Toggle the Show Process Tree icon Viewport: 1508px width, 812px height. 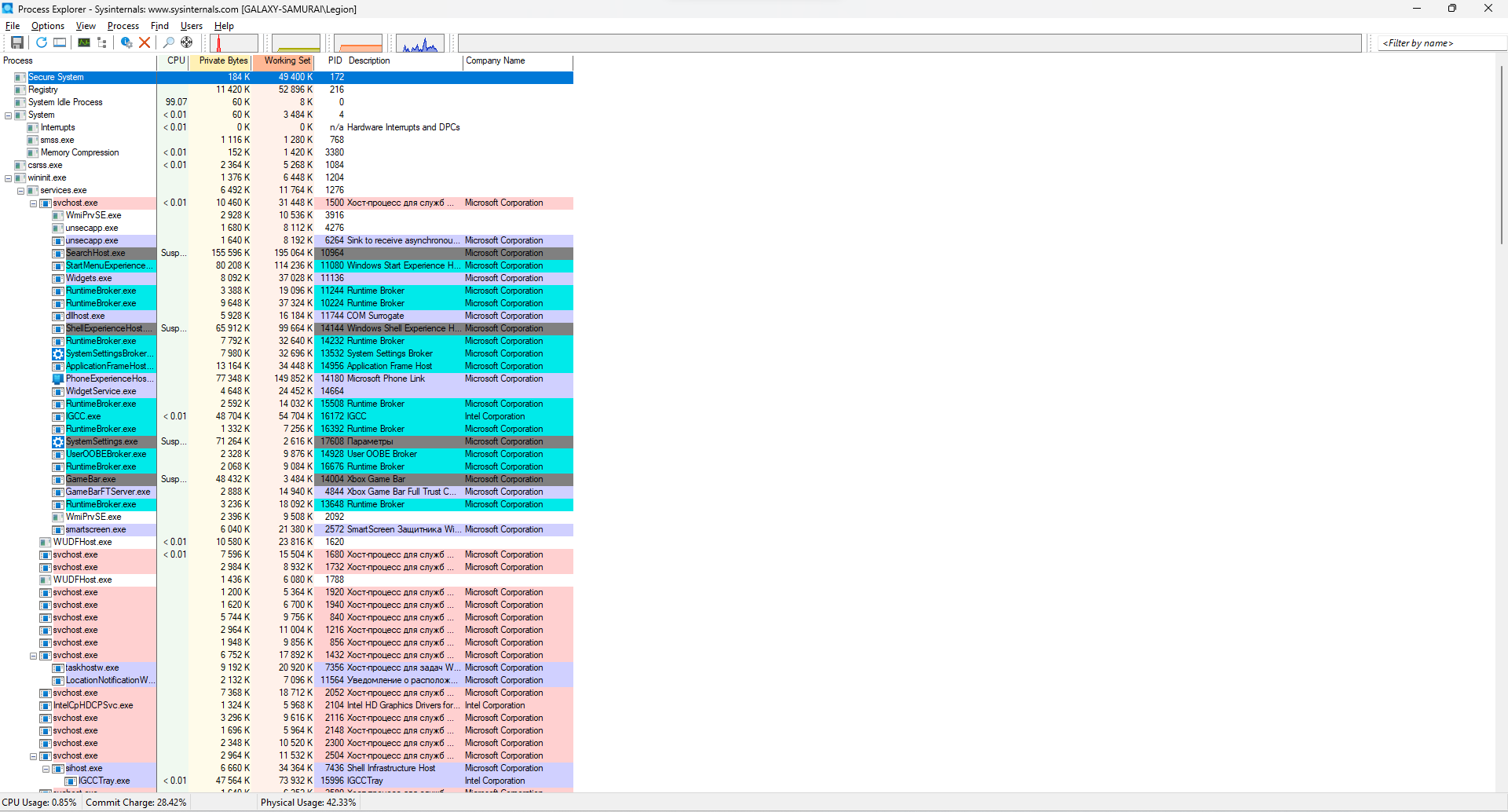[x=102, y=42]
